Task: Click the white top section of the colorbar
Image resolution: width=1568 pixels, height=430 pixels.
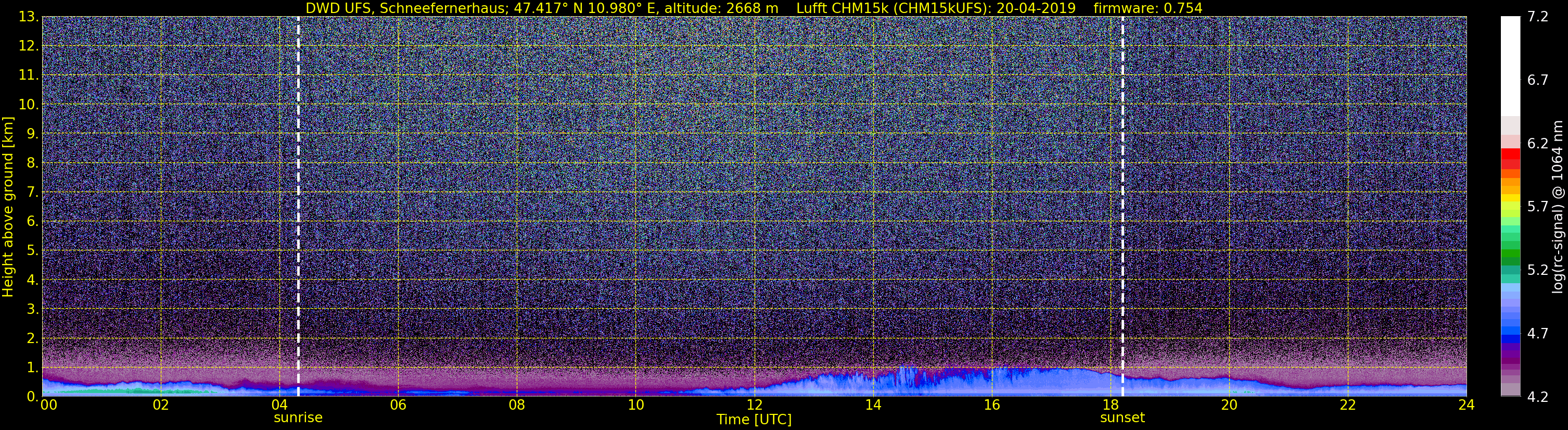Action: click(x=1510, y=66)
